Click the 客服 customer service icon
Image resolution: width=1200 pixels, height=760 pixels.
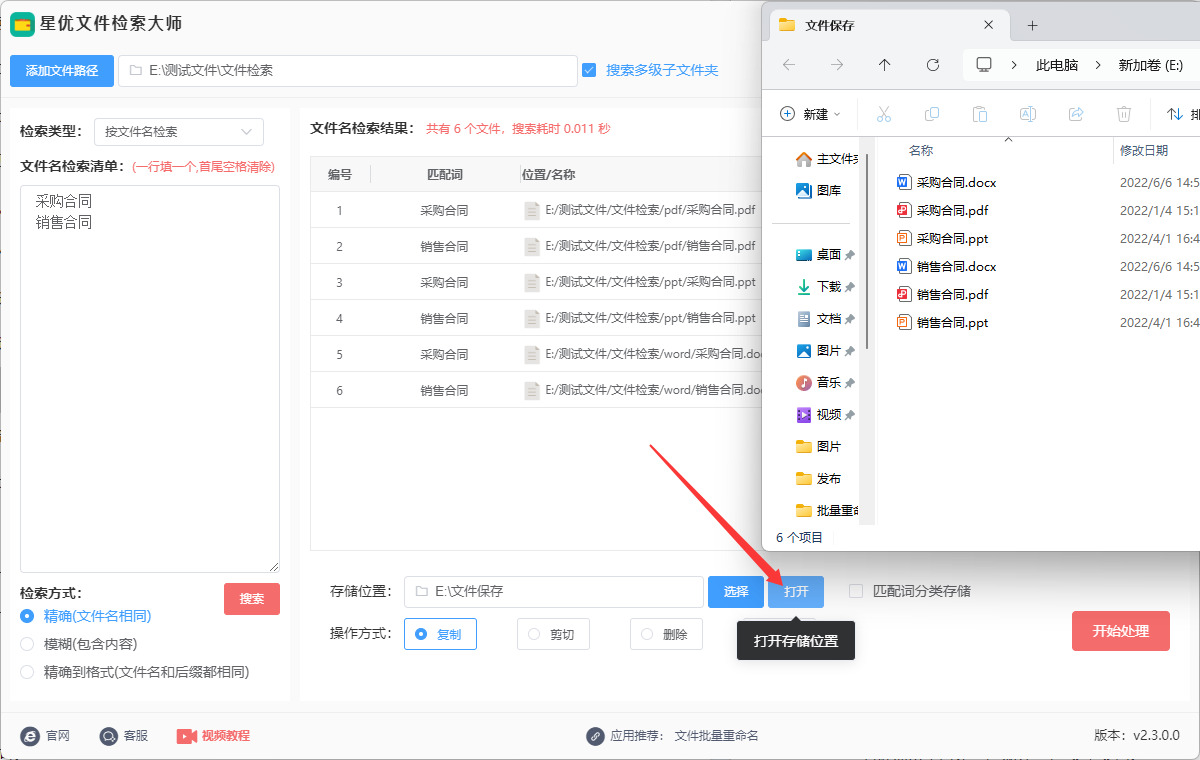click(x=109, y=736)
